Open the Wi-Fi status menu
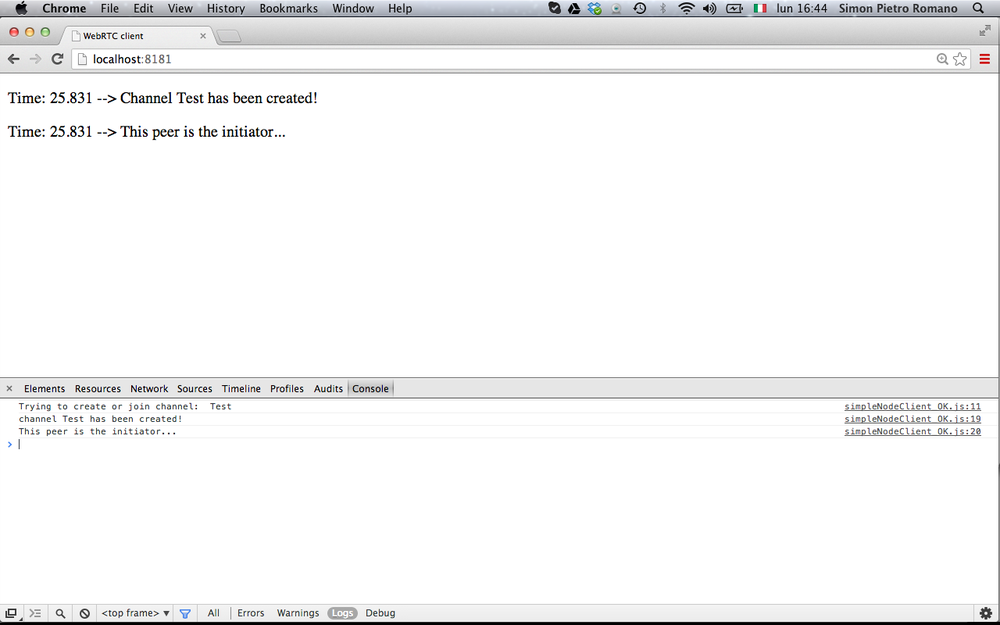This screenshot has width=1000, height=625. [x=686, y=8]
